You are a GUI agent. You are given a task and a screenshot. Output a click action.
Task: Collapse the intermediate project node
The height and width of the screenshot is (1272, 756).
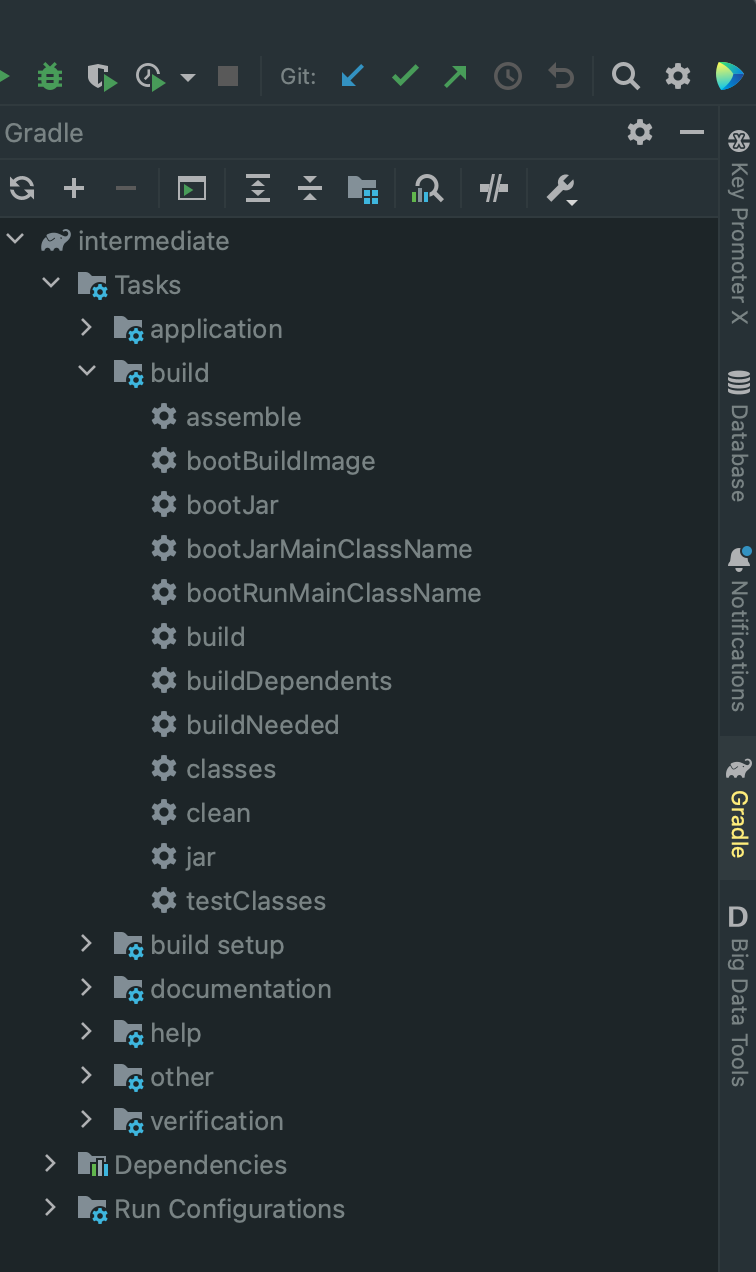14,240
